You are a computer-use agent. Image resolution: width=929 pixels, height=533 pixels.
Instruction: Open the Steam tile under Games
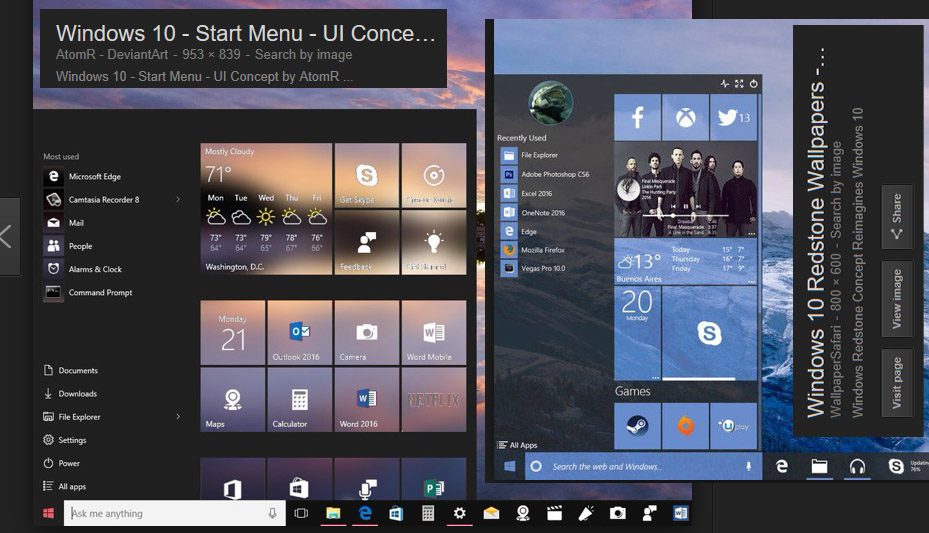point(638,426)
